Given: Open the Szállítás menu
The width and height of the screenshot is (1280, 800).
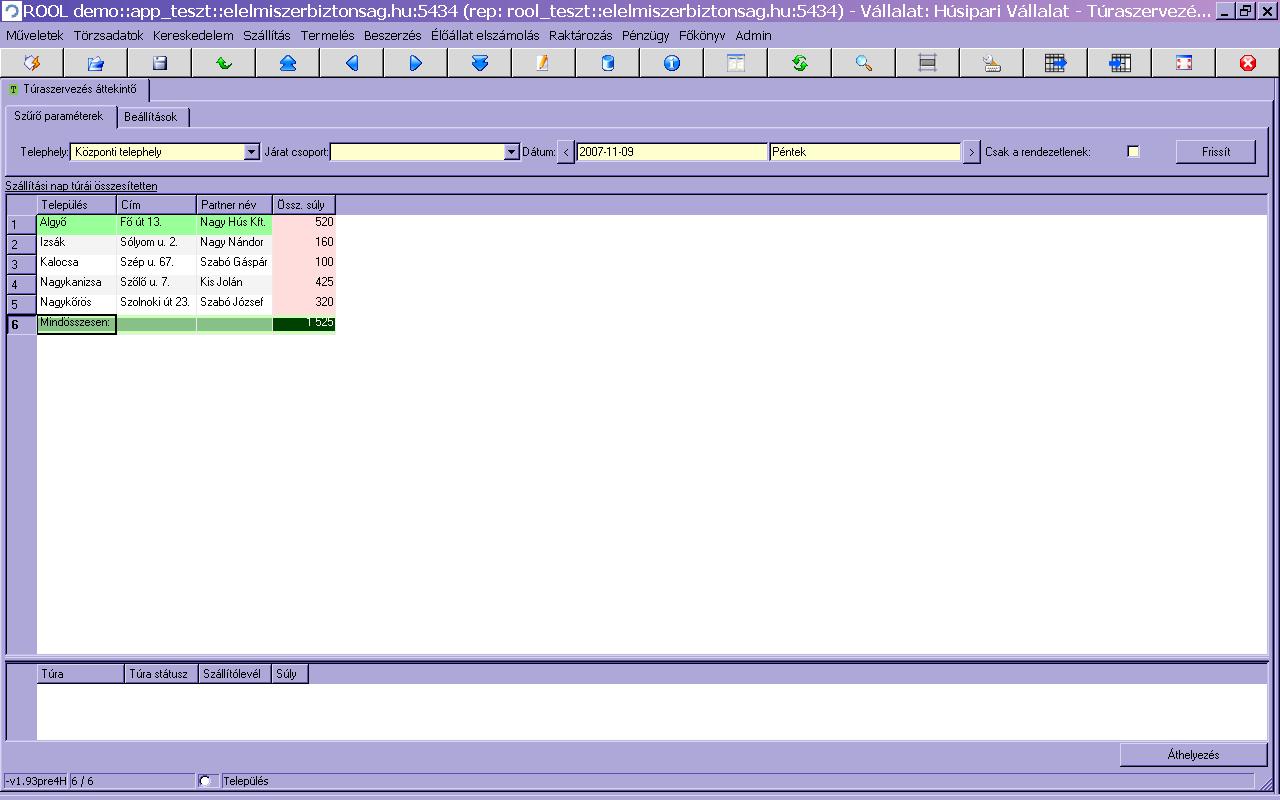Looking at the screenshot, I should click(x=266, y=35).
